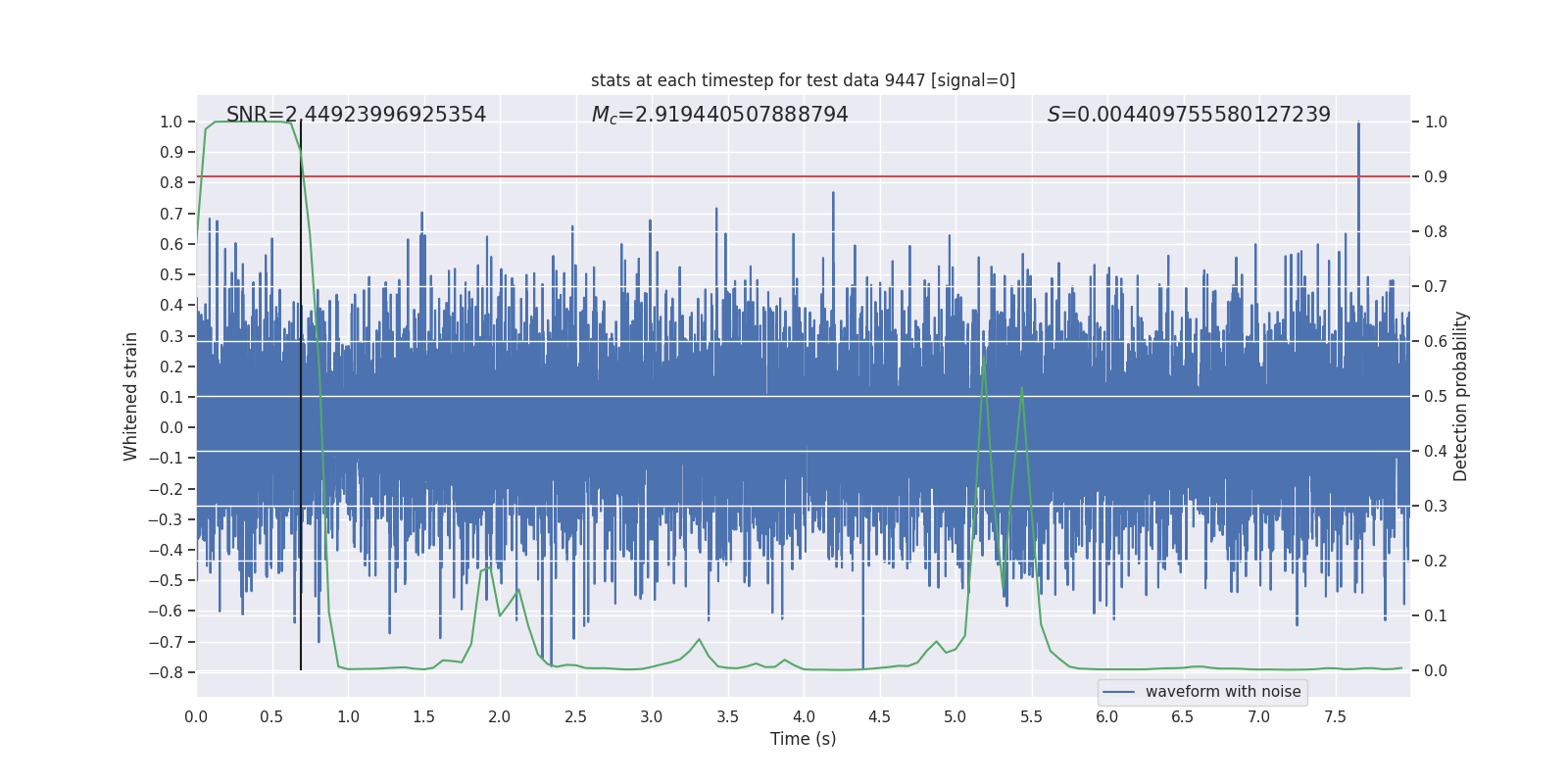The height and width of the screenshot is (784, 1568).
Task: Click the x-axis tick label 7.5
Action: 1335,717
